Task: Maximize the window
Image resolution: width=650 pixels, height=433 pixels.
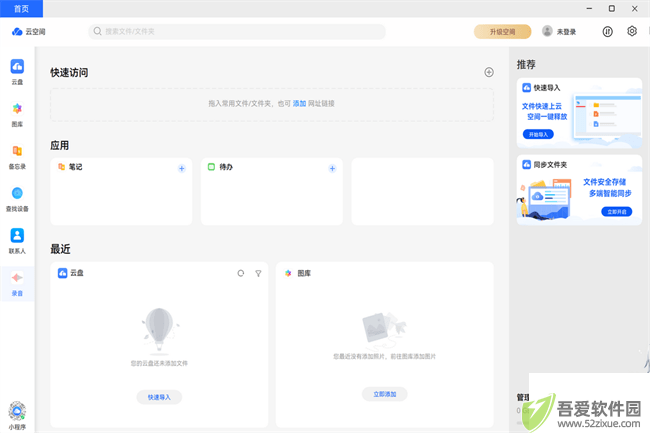Action: coord(611,8)
